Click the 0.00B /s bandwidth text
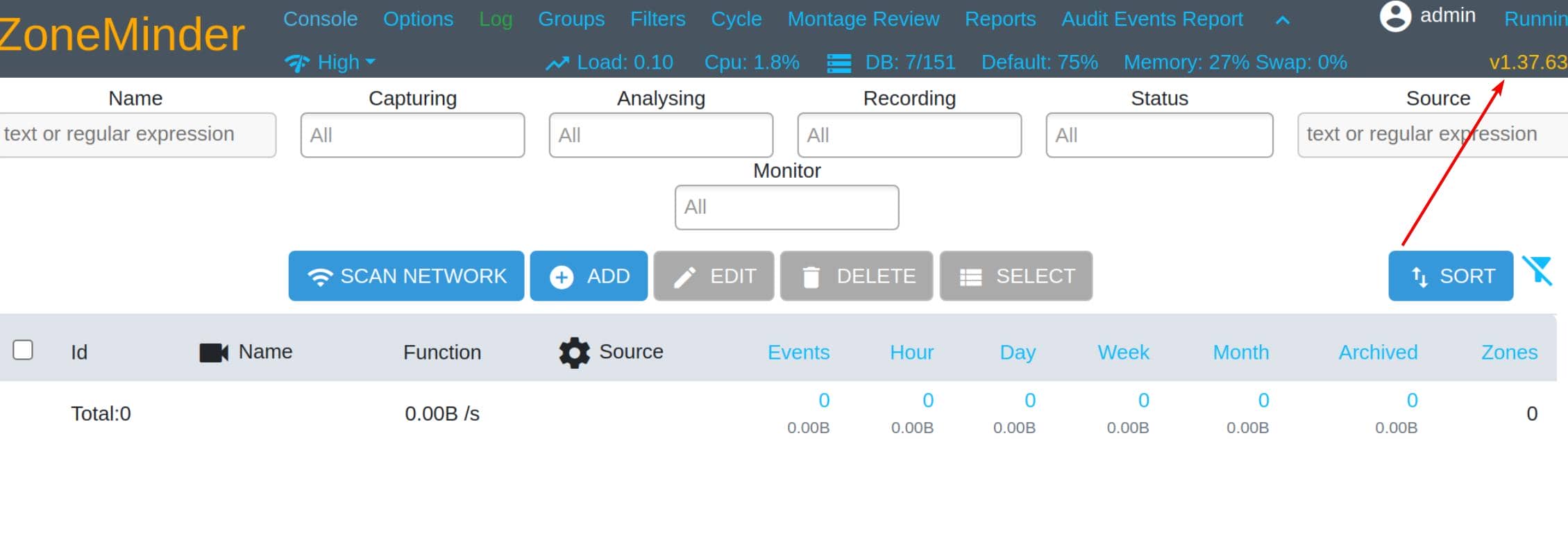 pos(442,414)
